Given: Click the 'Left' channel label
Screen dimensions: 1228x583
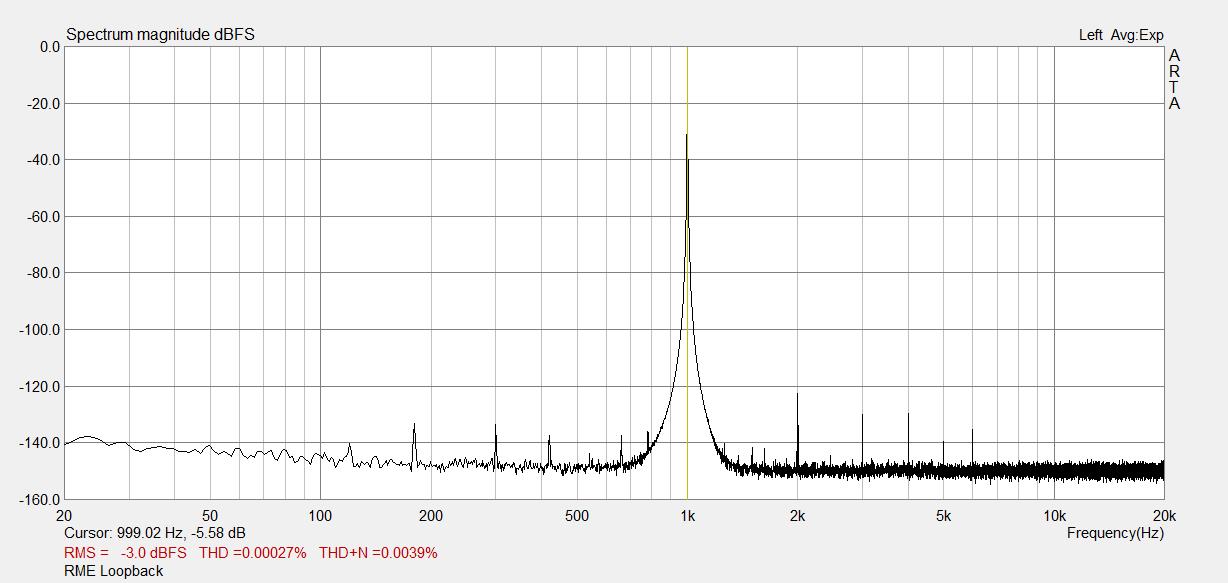Looking at the screenshot, I should pos(1090,35).
